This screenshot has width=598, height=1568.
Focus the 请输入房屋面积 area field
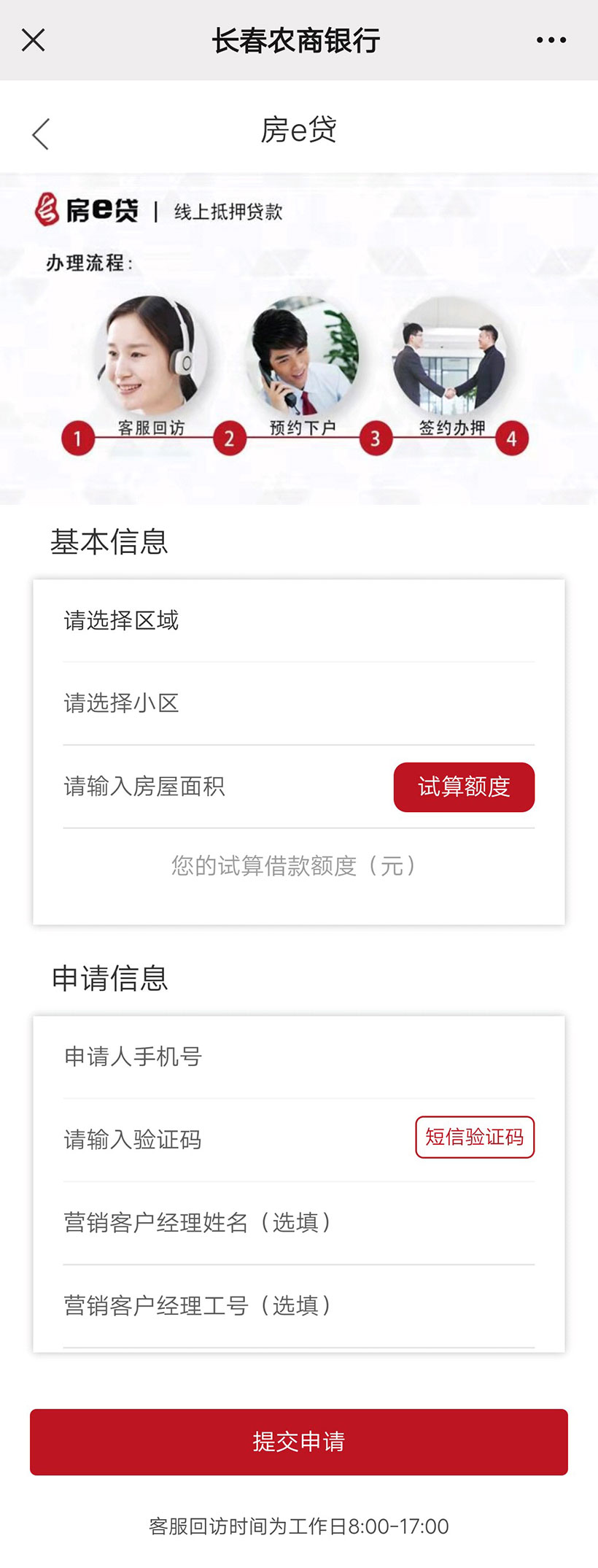click(219, 787)
